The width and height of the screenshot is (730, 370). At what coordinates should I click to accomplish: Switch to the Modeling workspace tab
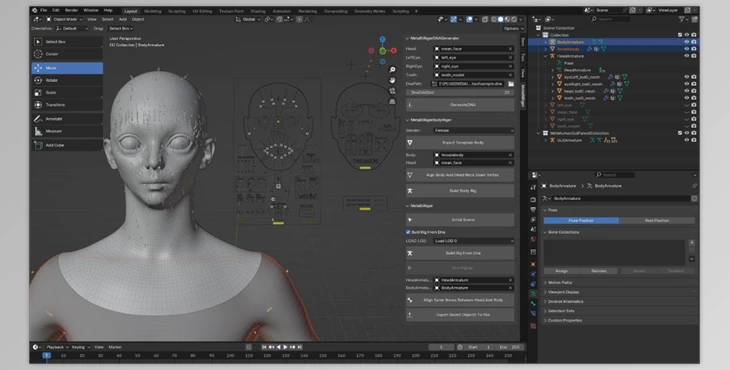pos(152,11)
